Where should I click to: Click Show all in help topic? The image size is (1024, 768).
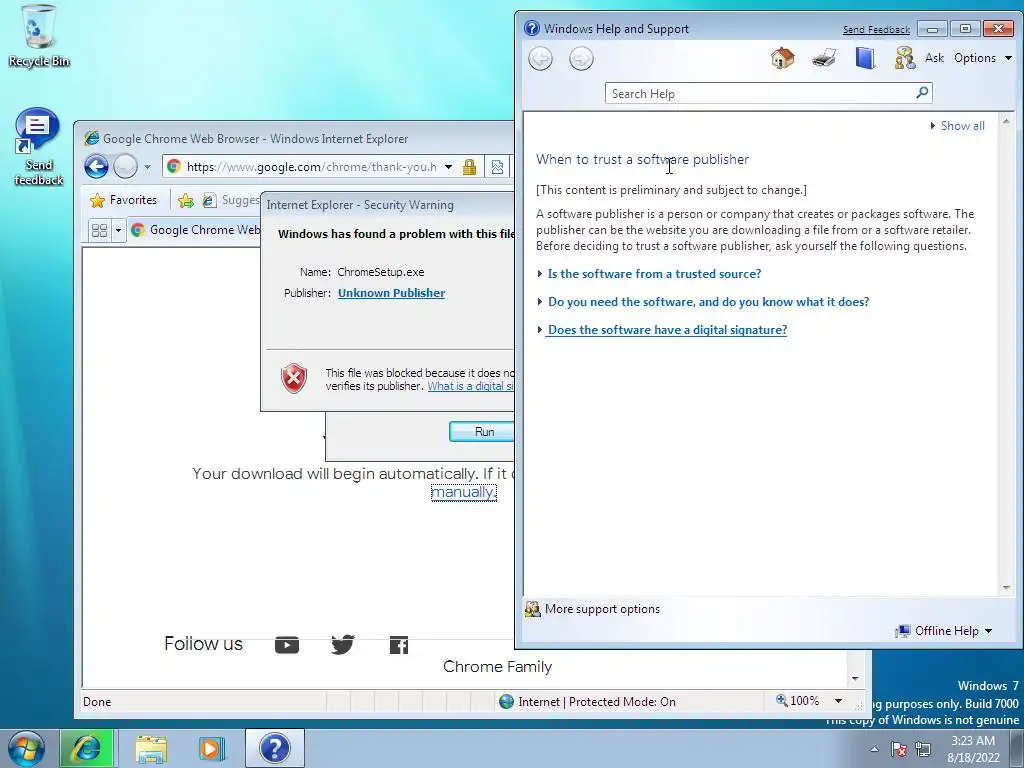coord(957,126)
